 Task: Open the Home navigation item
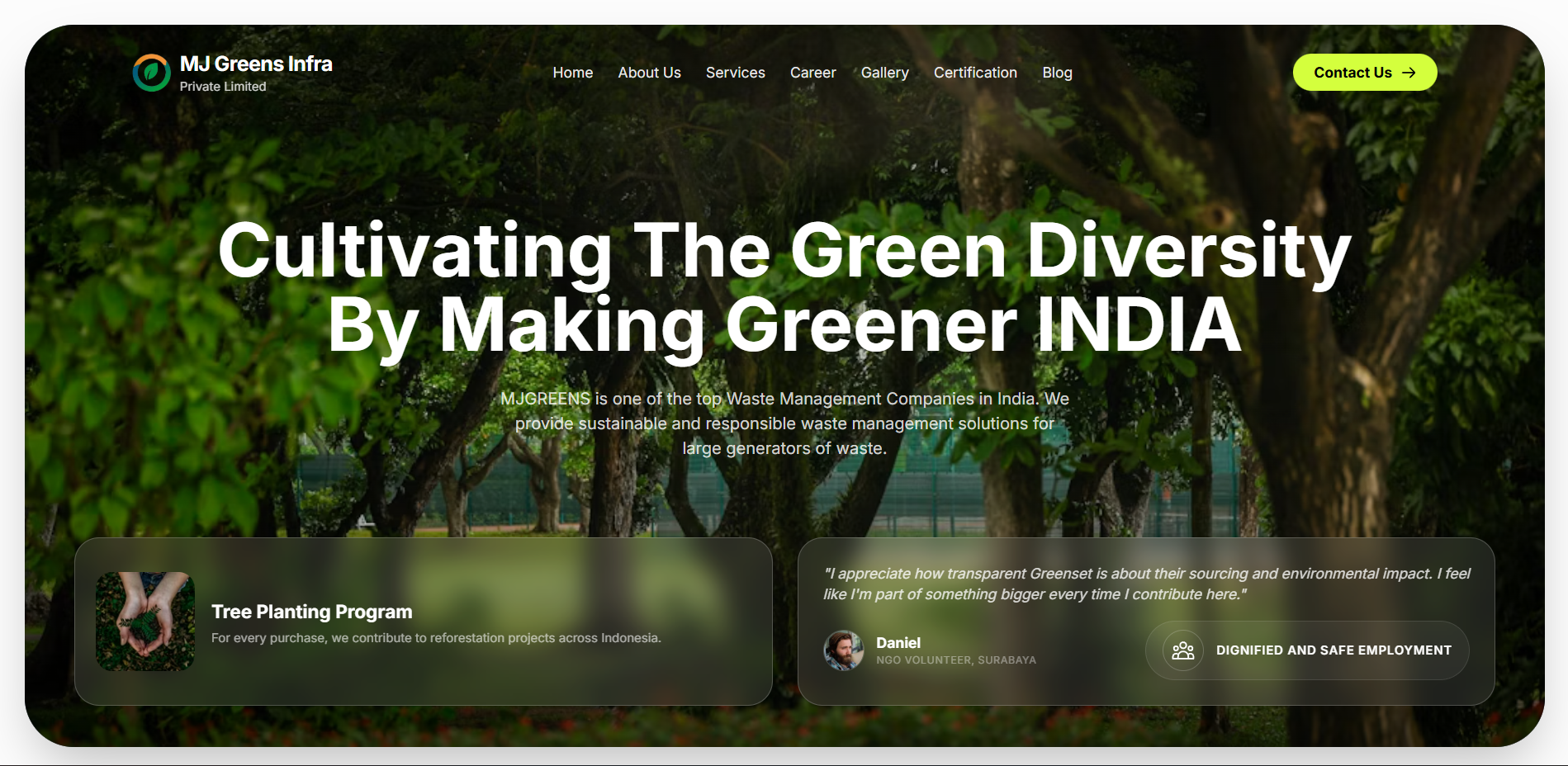click(x=573, y=73)
